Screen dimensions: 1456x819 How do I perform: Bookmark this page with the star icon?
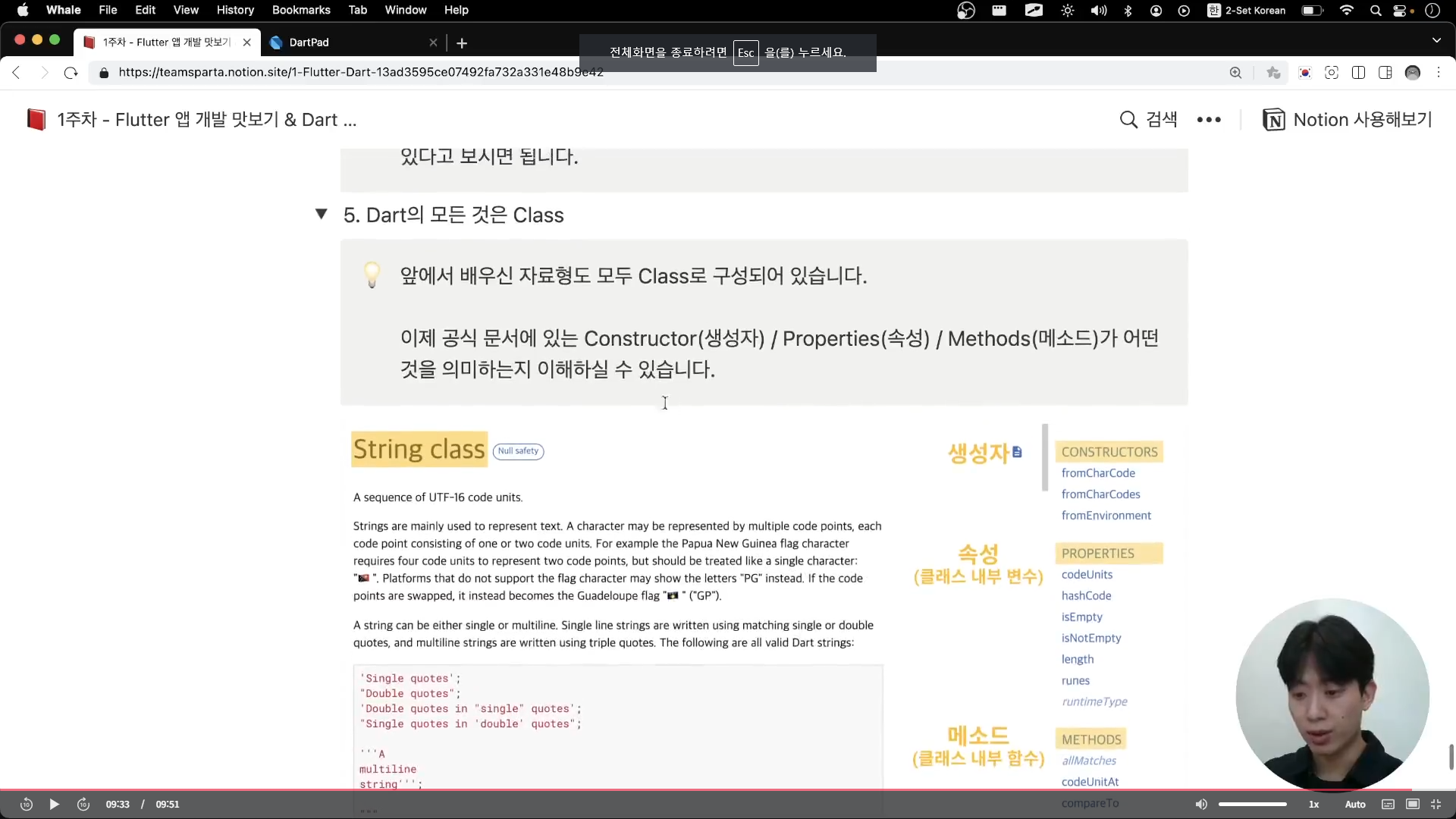click(1273, 73)
